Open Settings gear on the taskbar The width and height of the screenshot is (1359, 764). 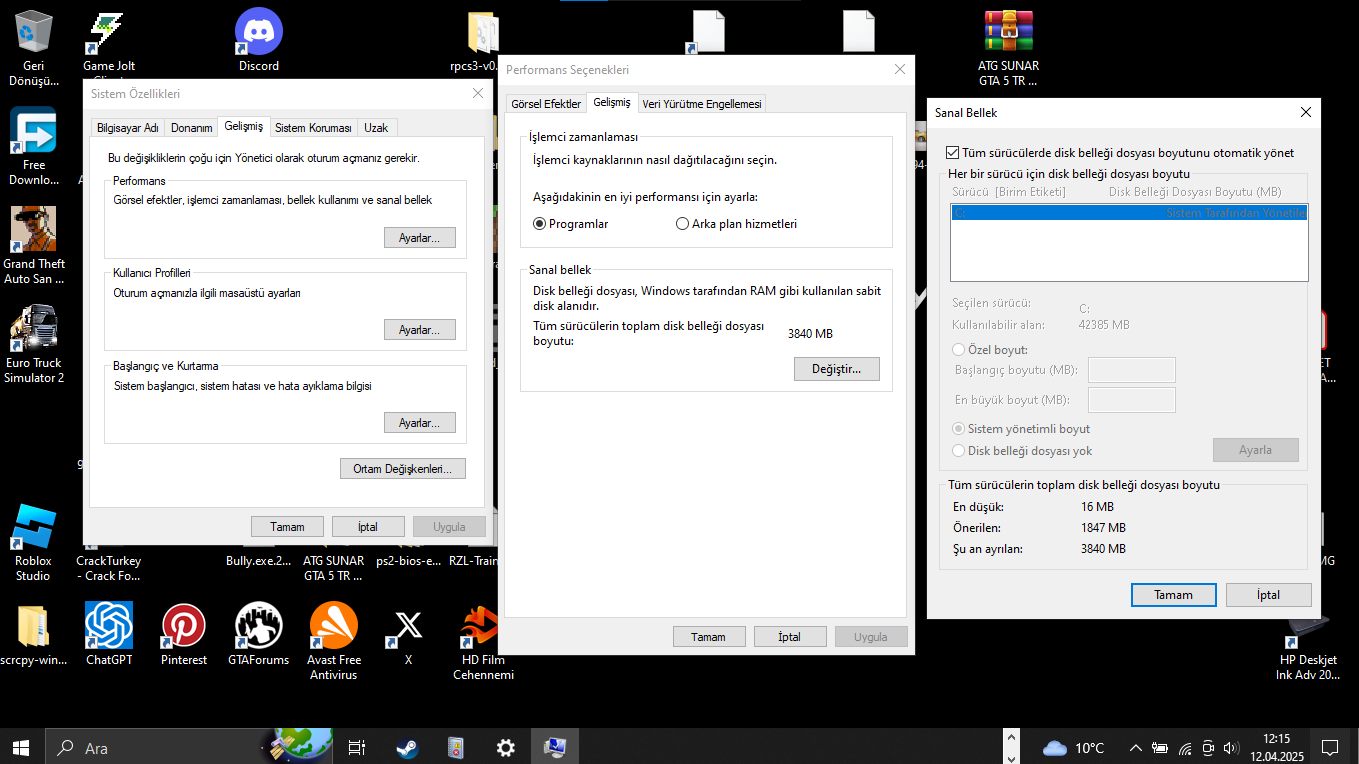(506, 747)
